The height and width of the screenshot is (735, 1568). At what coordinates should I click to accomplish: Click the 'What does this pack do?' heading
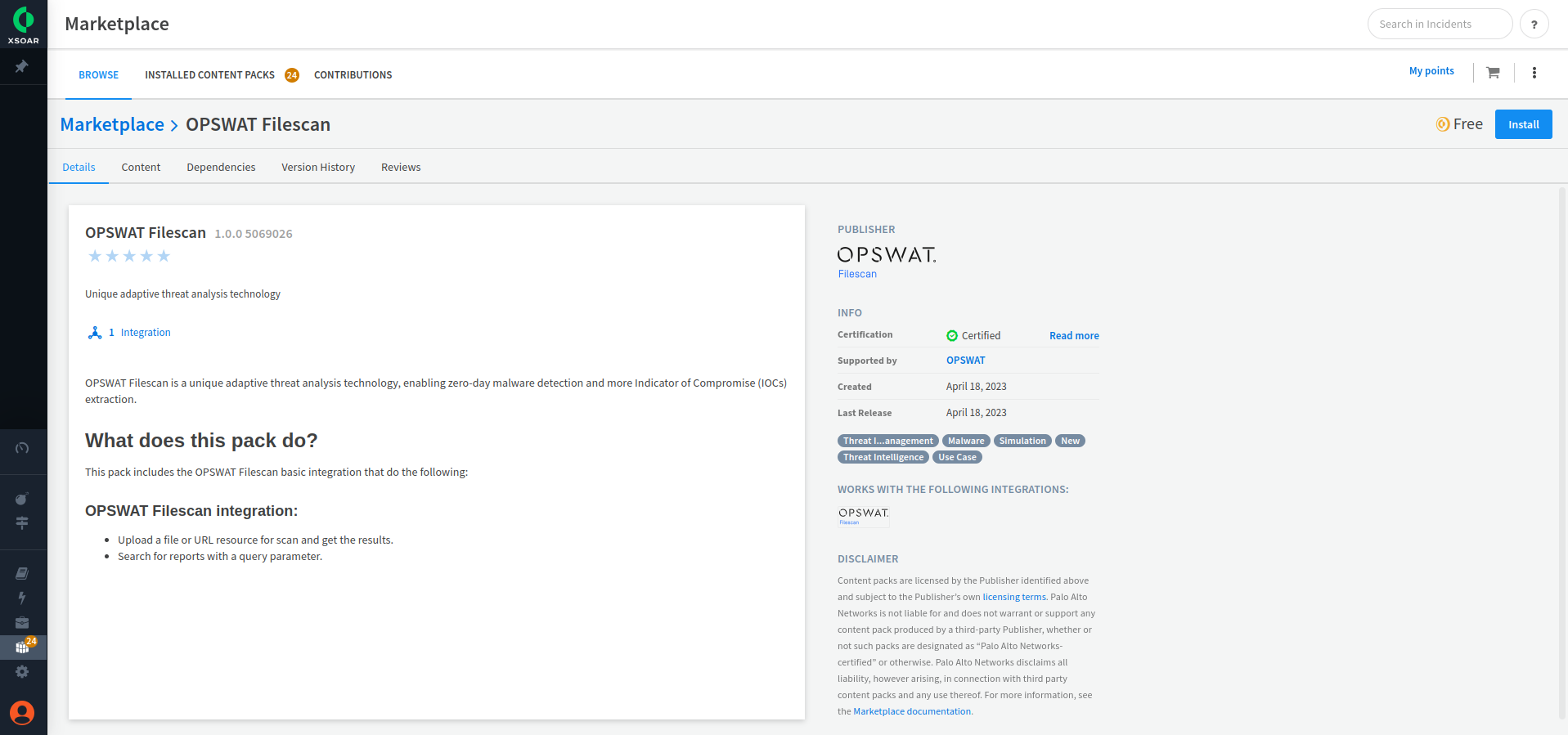201,441
